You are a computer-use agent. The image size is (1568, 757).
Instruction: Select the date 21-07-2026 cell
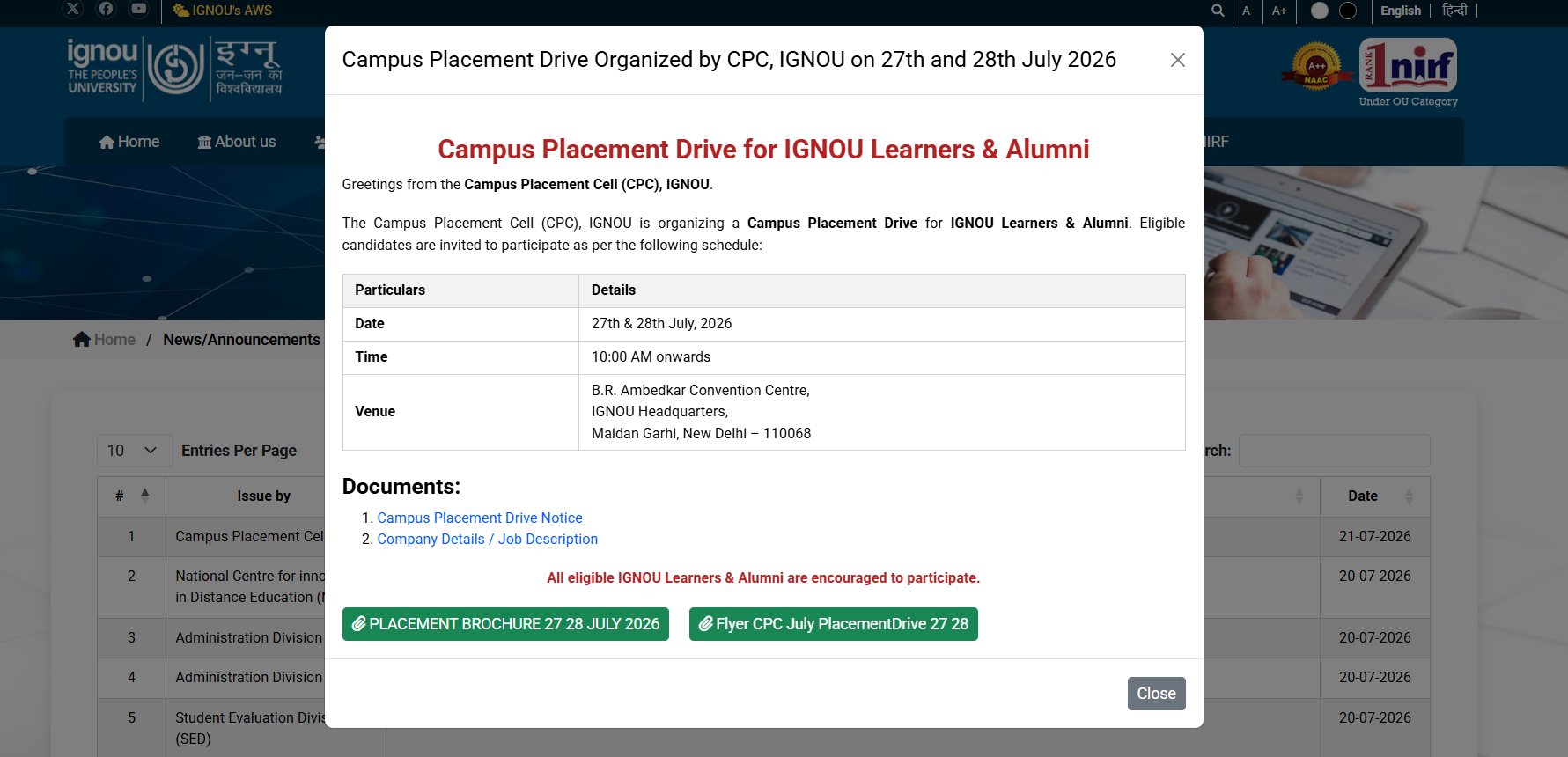pos(1374,537)
